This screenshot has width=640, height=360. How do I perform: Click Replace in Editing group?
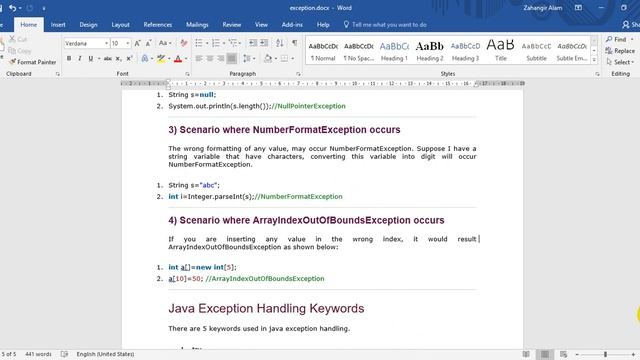pos(620,51)
